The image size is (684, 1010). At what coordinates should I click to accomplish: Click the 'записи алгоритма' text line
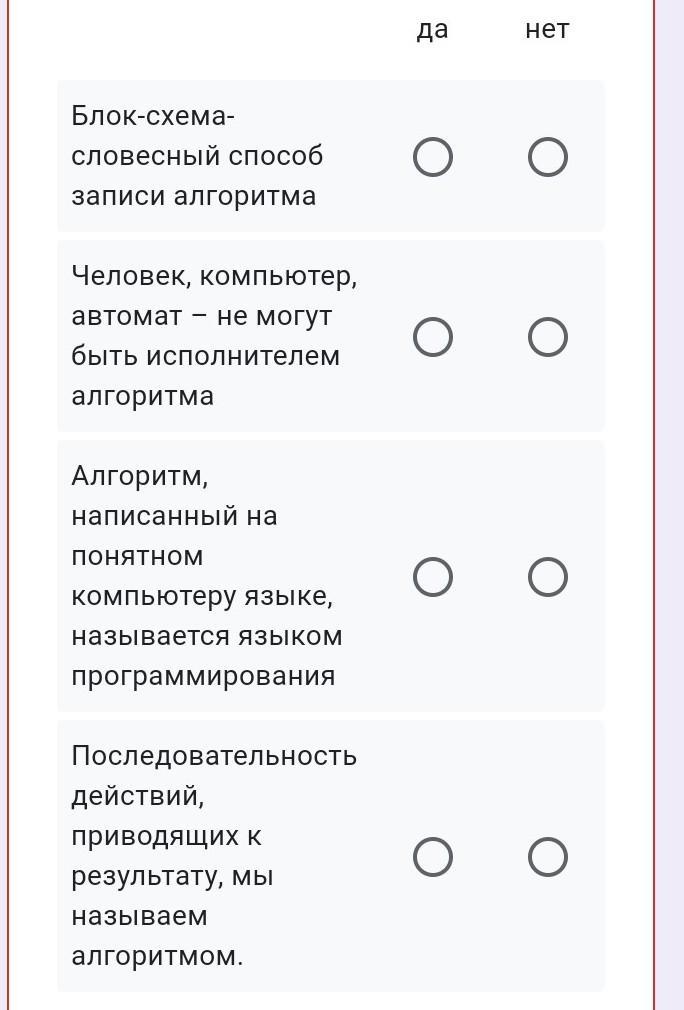pyautogui.click(x=194, y=196)
